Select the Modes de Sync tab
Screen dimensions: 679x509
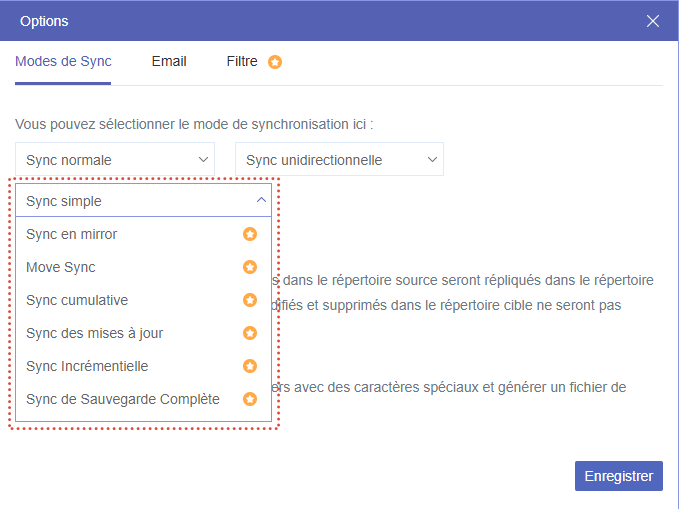63,61
